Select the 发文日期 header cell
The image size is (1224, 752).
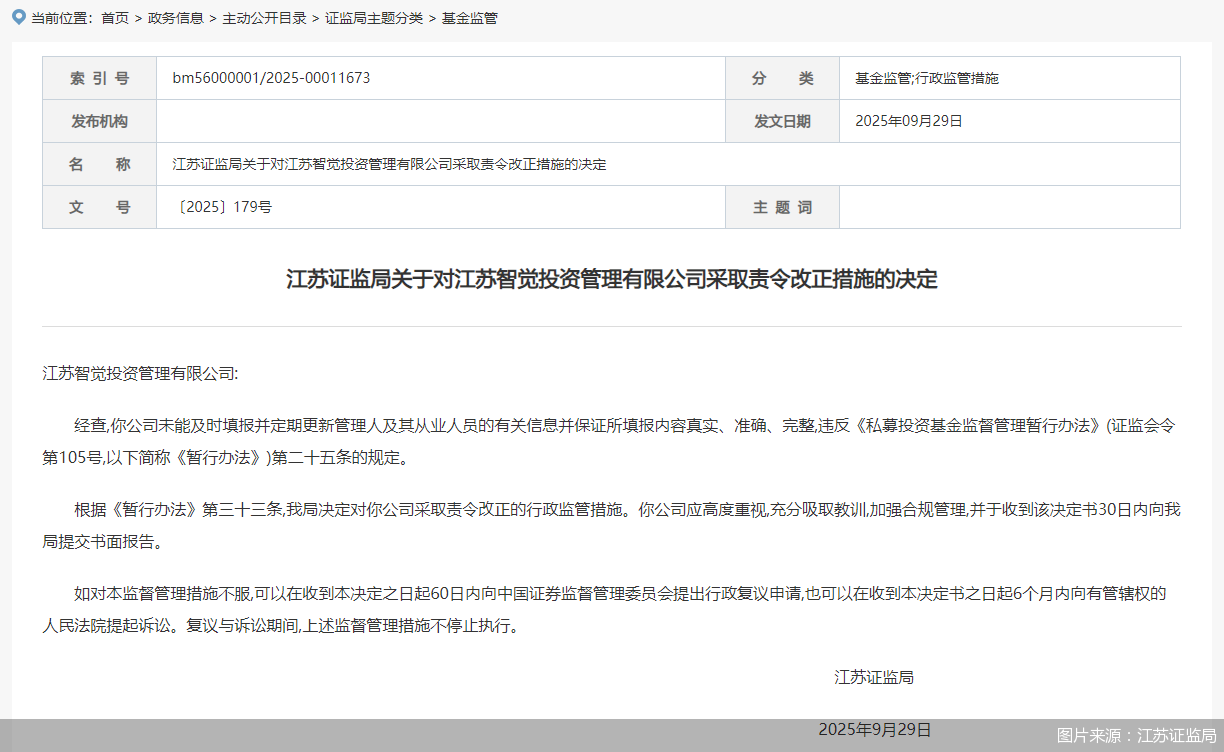pyautogui.click(x=782, y=121)
